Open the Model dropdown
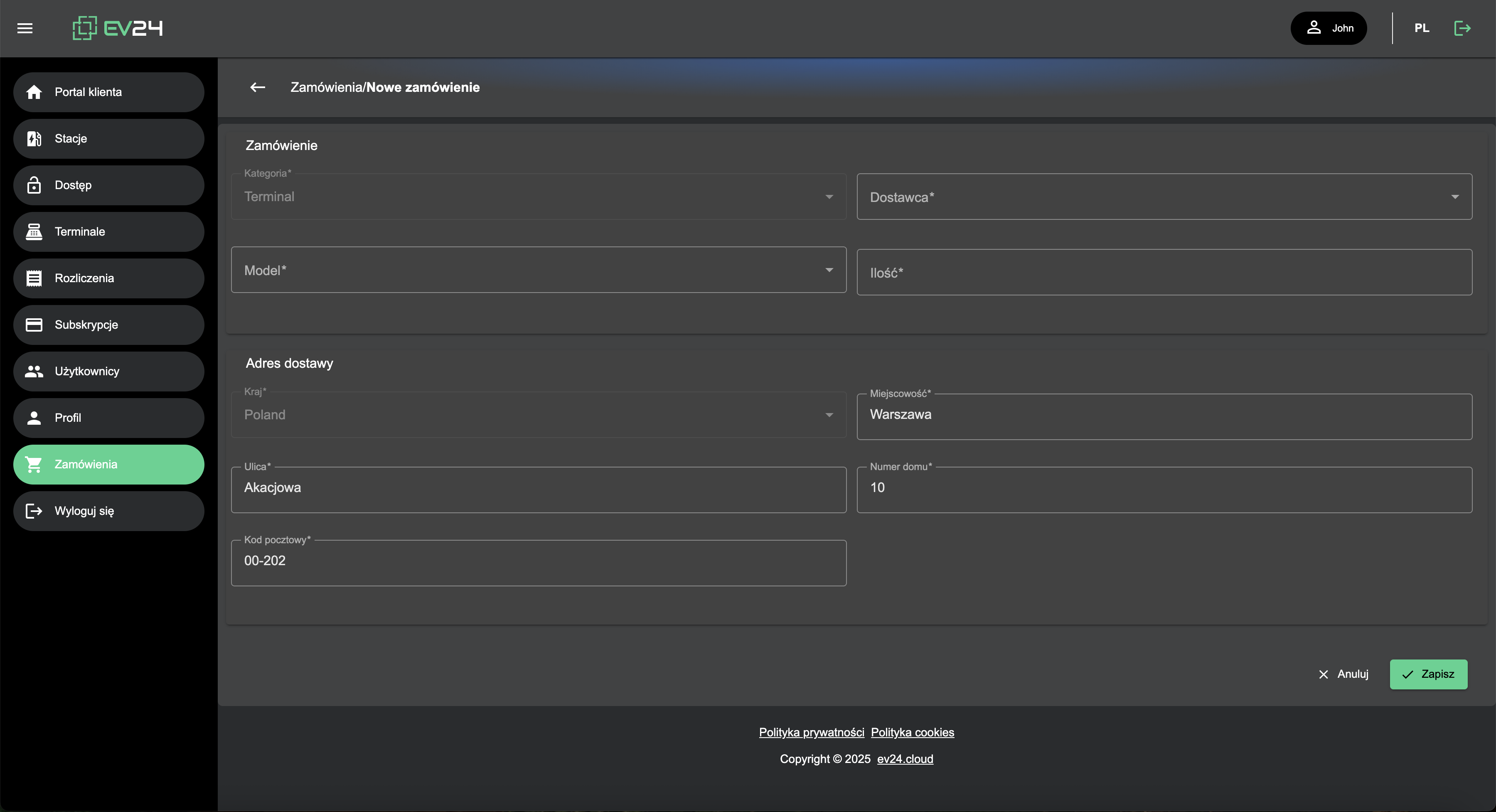1496x812 pixels. point(538,270)
